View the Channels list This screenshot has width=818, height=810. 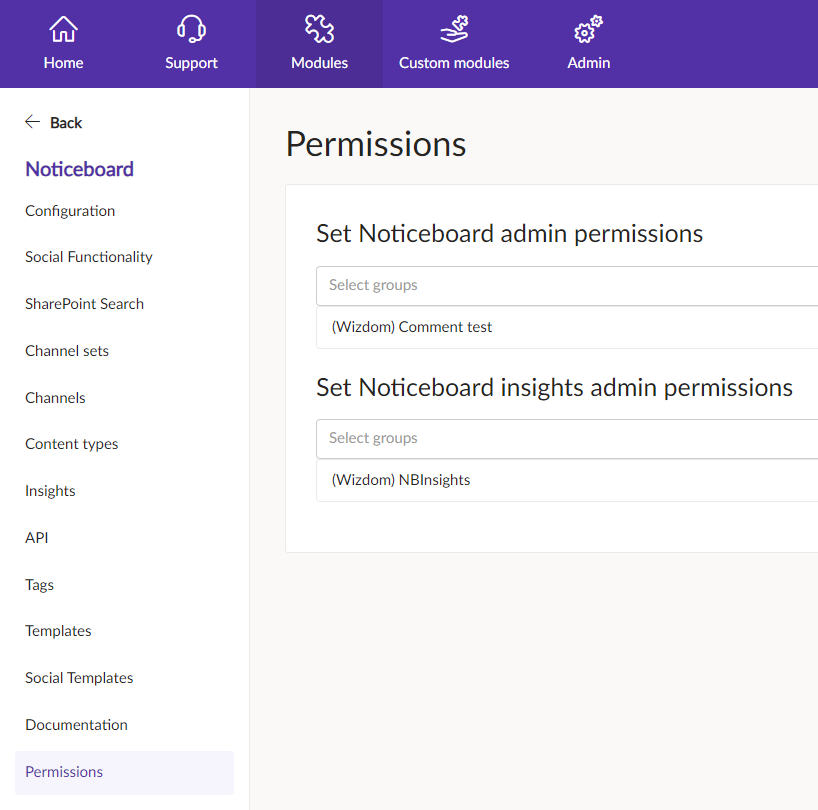click(x=55, y=398)
